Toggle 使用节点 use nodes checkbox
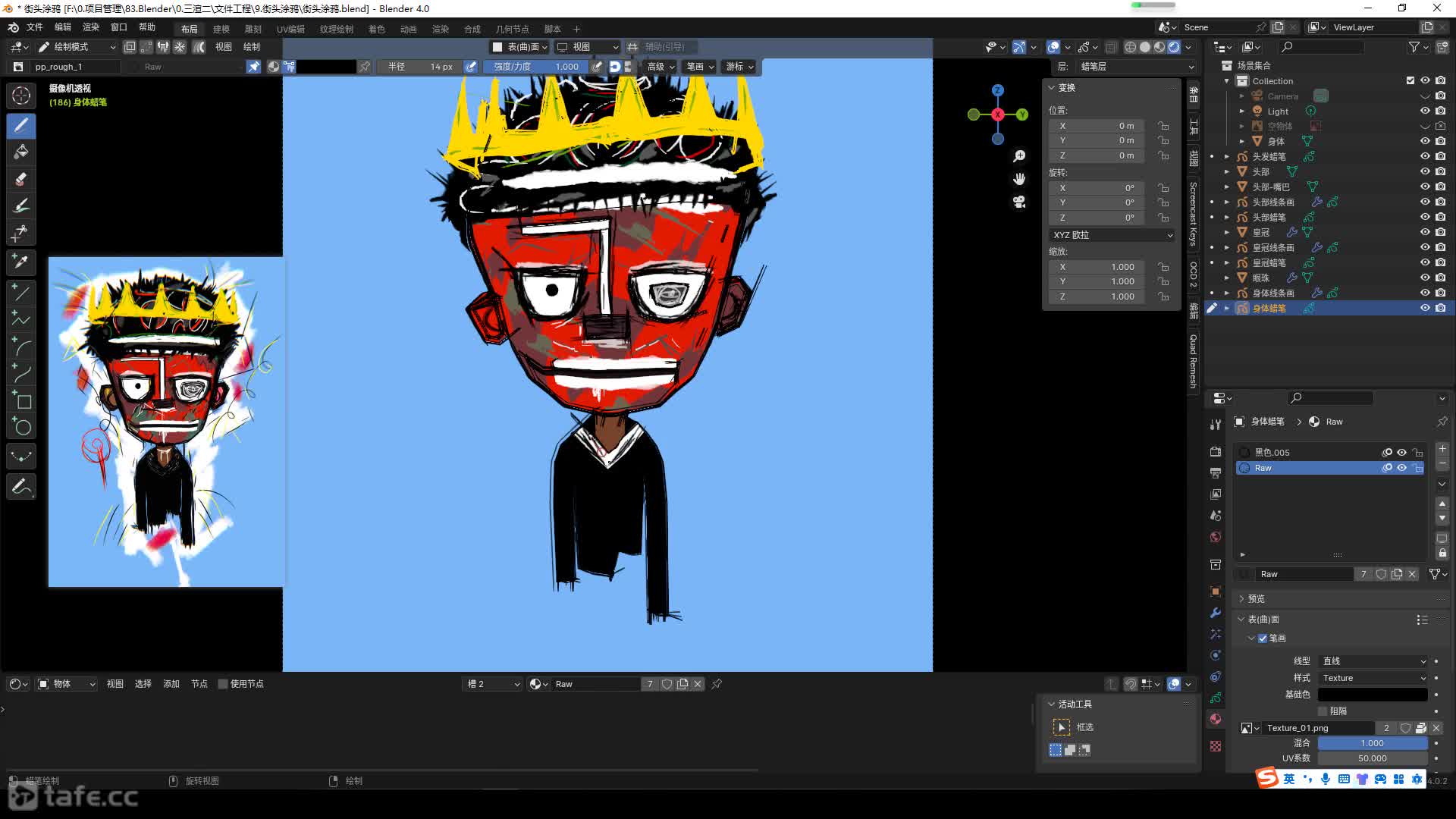 pos(223,684)
